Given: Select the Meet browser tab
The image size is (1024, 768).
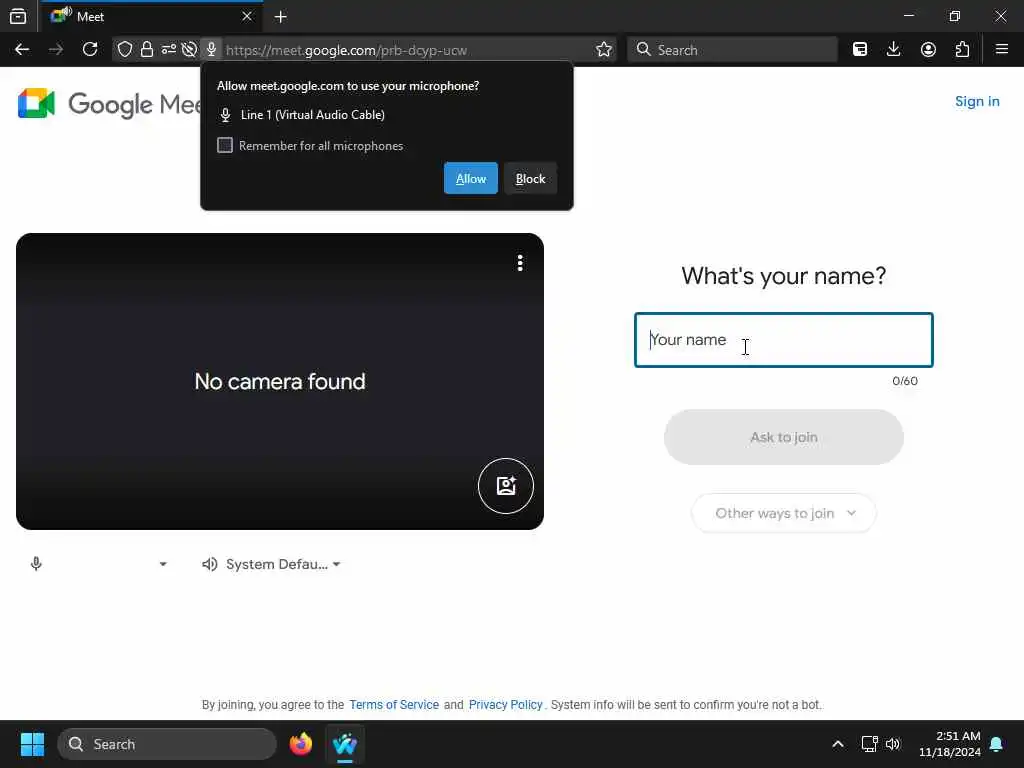Looking at the screenshot, I should [152, 16].
